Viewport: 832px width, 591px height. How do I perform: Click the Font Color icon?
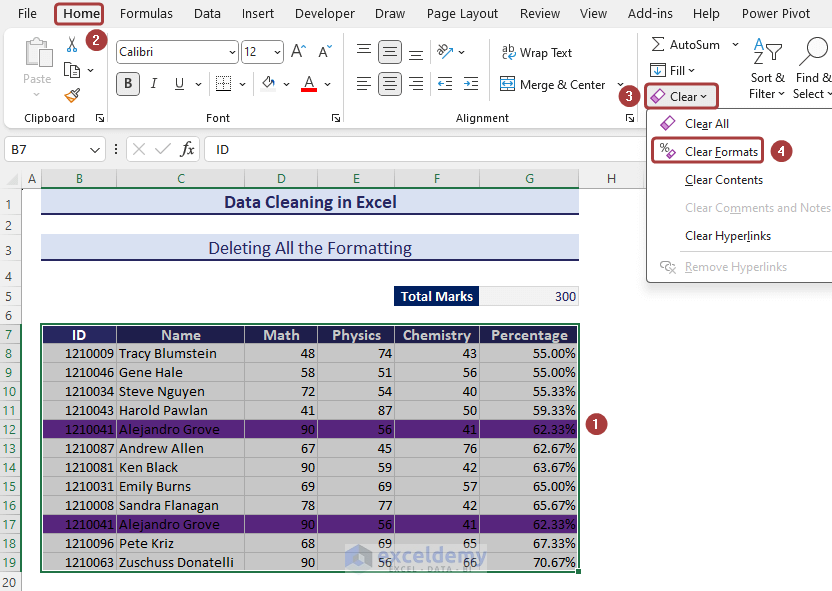pyautogui.click(x=309, y=85)
